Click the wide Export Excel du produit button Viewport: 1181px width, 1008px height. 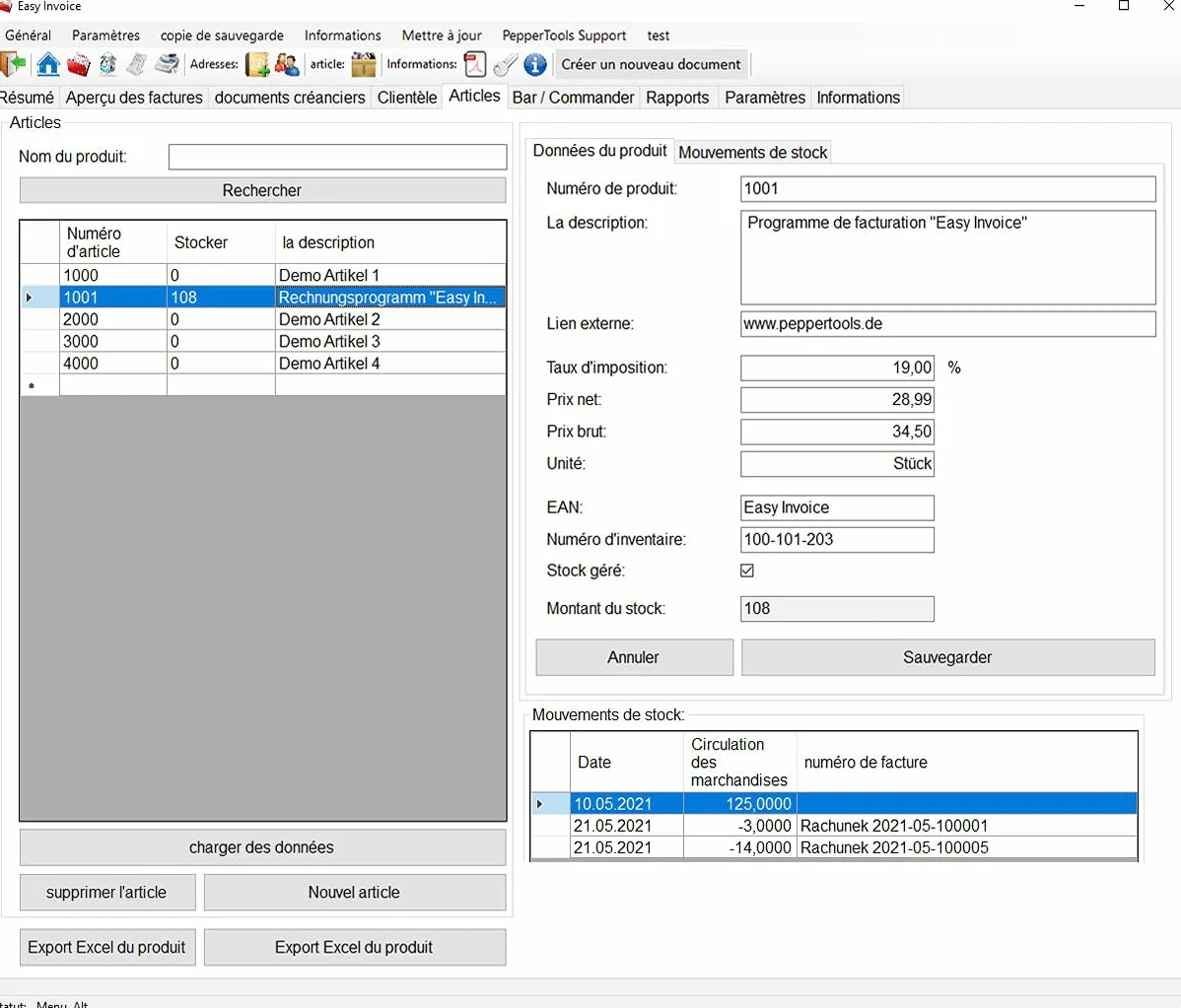pyautogui.click(x=355, y=948)
